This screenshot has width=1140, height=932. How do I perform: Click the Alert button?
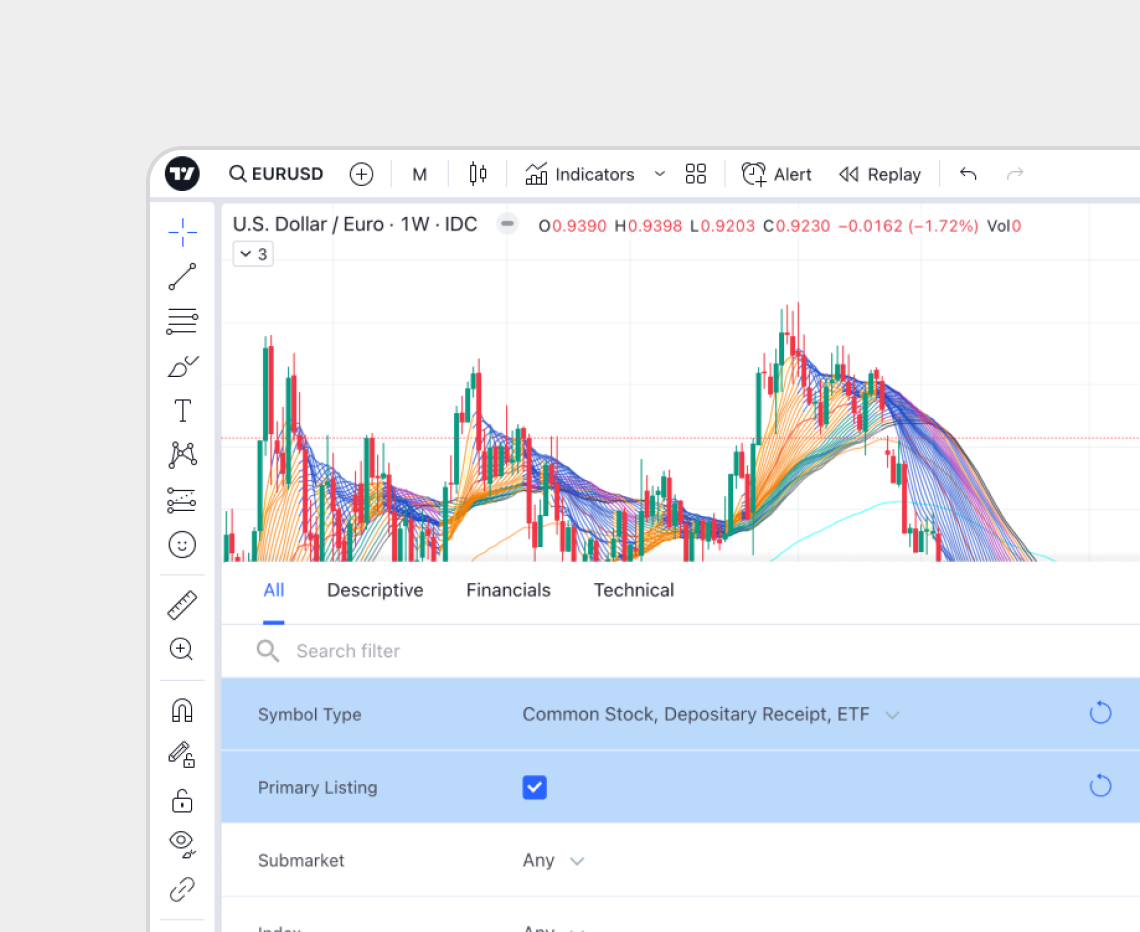(x=777, y=174)
